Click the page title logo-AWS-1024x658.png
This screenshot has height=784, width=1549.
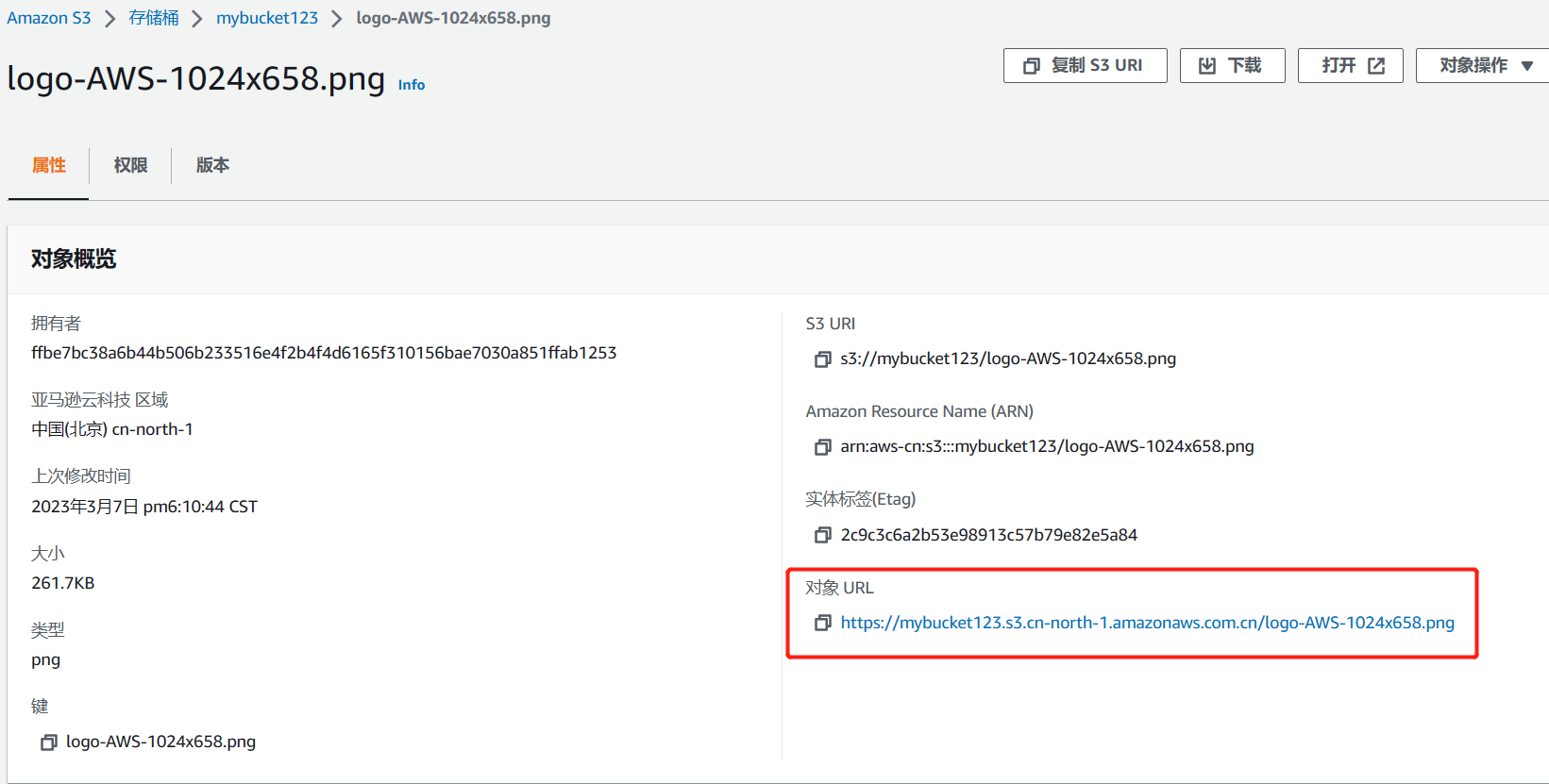[196, 78]
